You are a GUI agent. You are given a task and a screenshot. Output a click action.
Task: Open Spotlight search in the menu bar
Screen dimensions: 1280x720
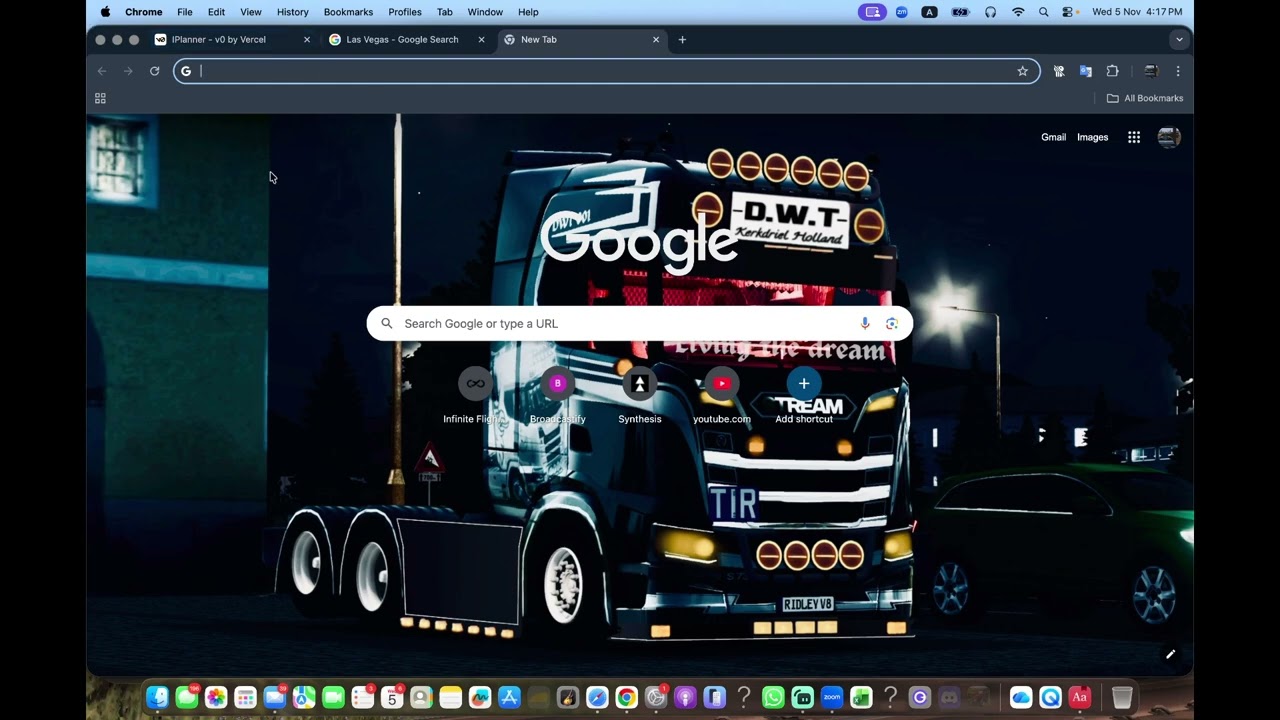(x=1044, y=12)
